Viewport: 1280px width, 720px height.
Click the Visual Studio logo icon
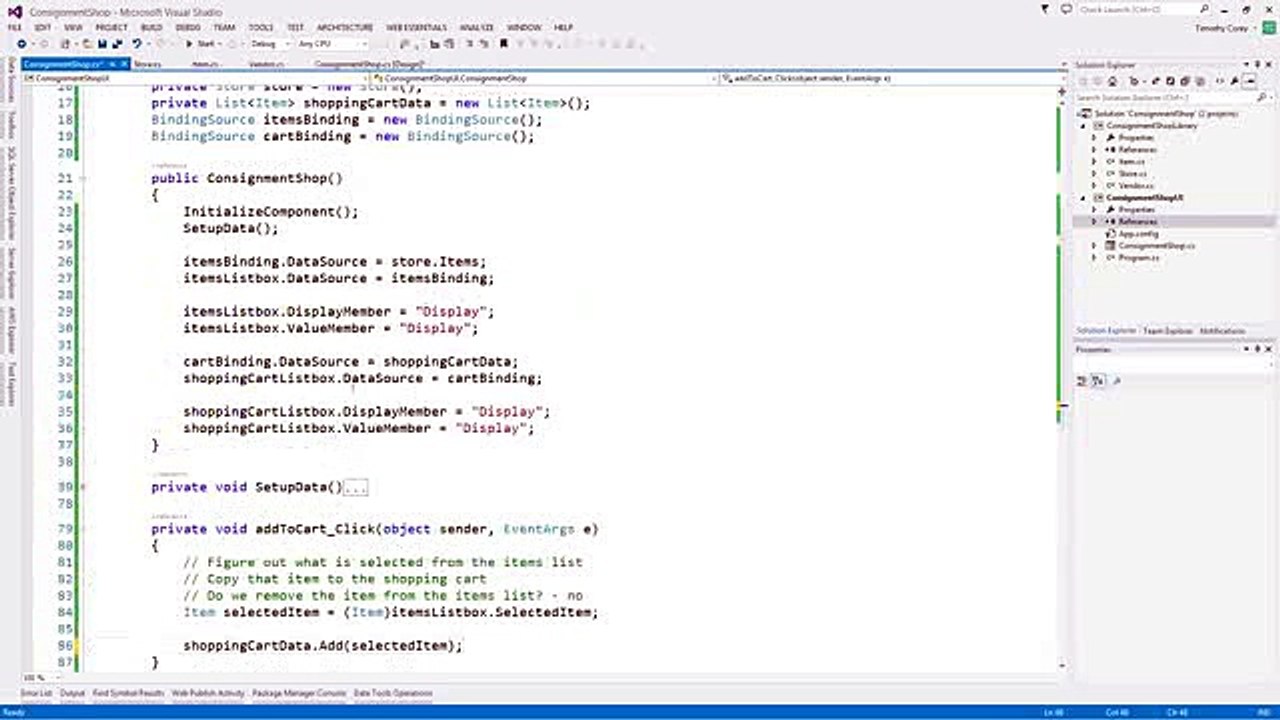[x=14, y=10]
